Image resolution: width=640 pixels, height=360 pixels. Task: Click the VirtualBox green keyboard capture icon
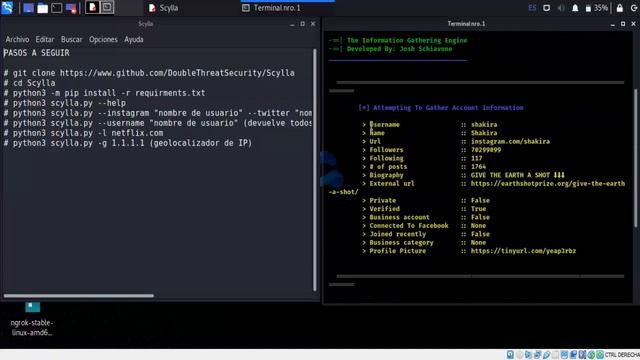(600, 355)
